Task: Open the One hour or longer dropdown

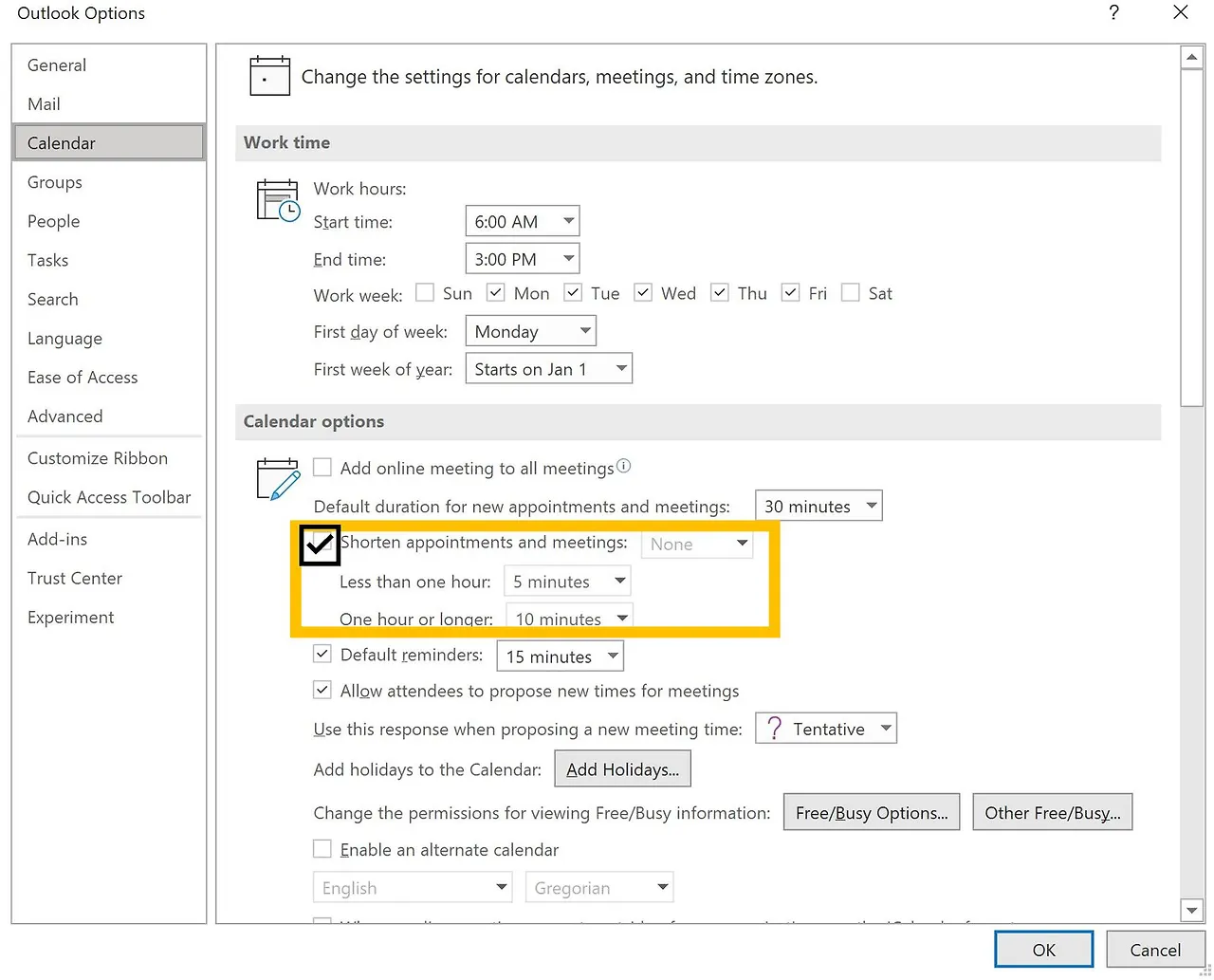Action: click(569, 618)
